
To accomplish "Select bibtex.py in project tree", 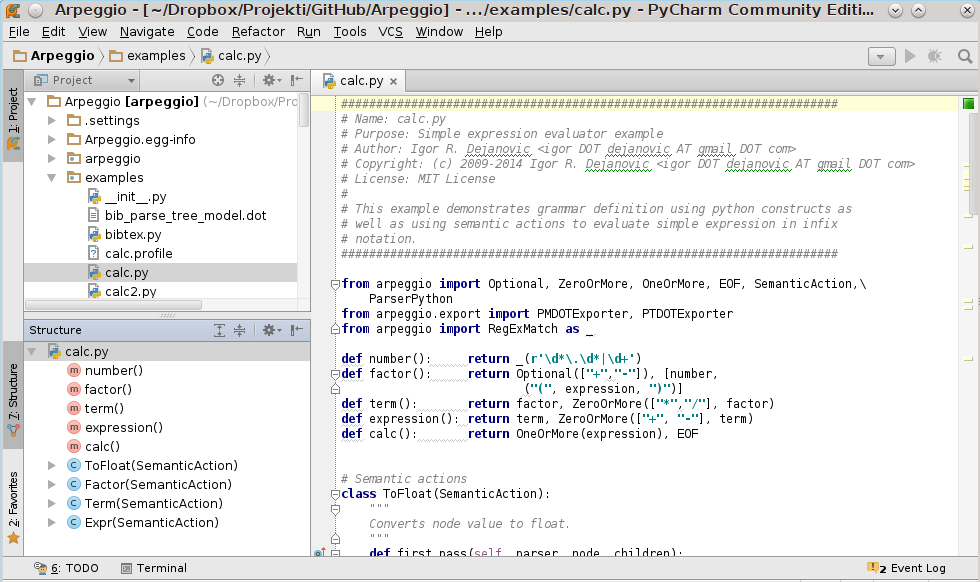I will (x=132, y=234).
